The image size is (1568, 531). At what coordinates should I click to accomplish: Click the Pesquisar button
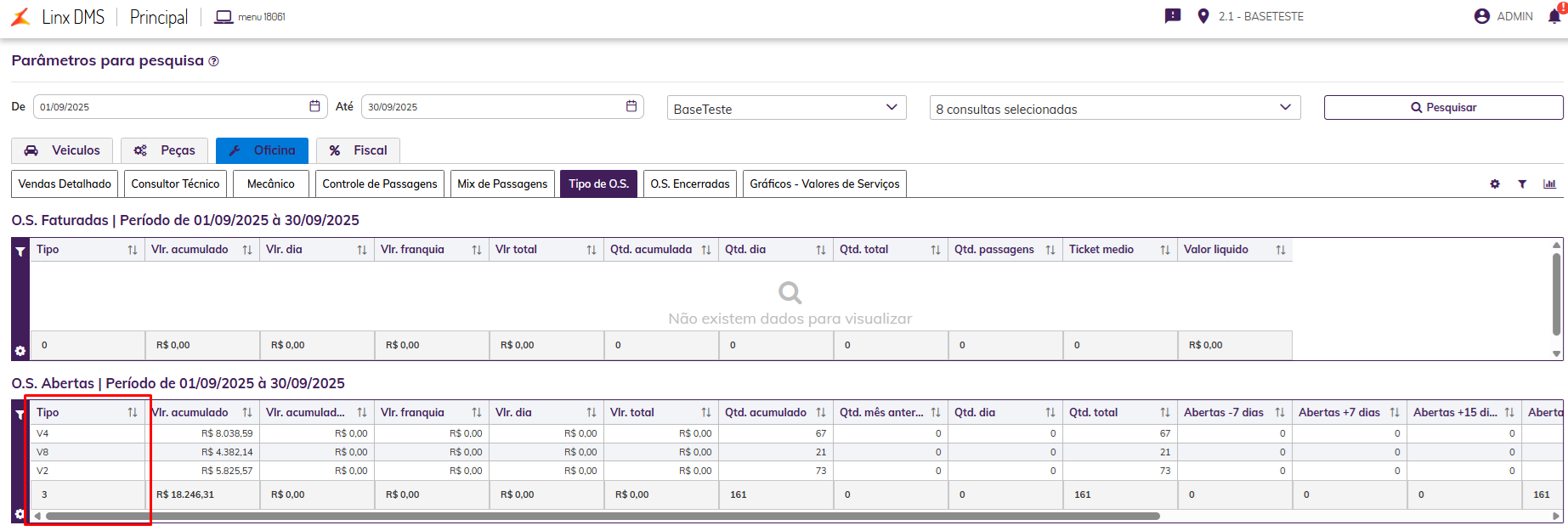click(x=1443, y=107)
